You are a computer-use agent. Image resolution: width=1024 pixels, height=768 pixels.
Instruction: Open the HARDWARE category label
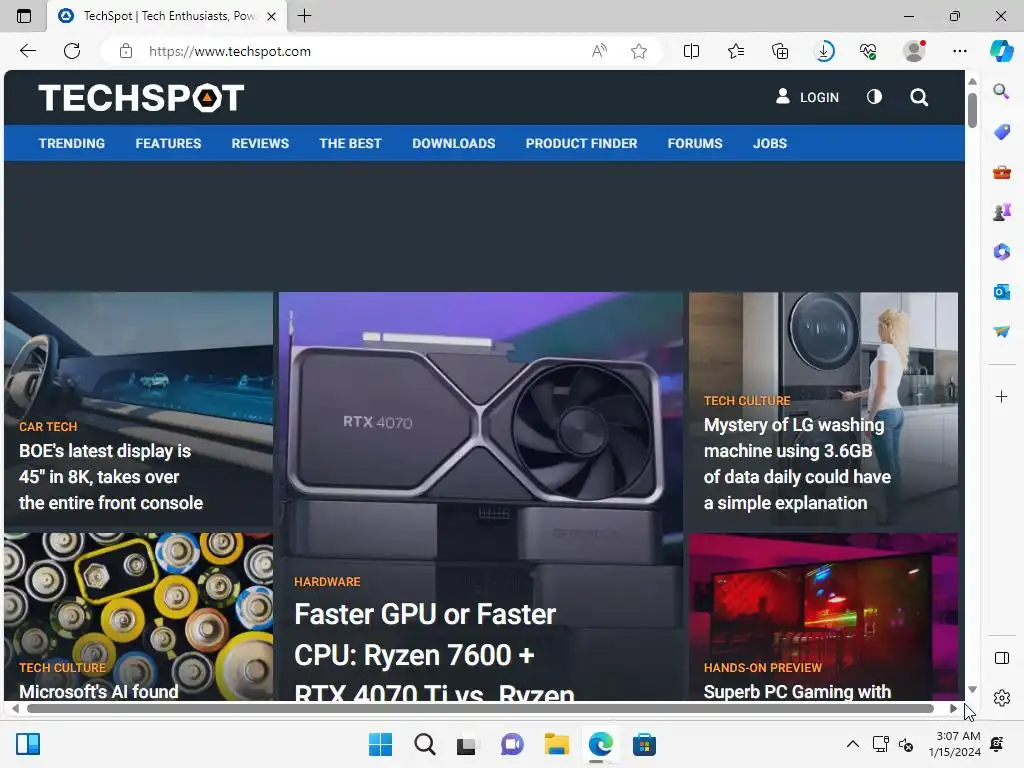pos(327,581)
